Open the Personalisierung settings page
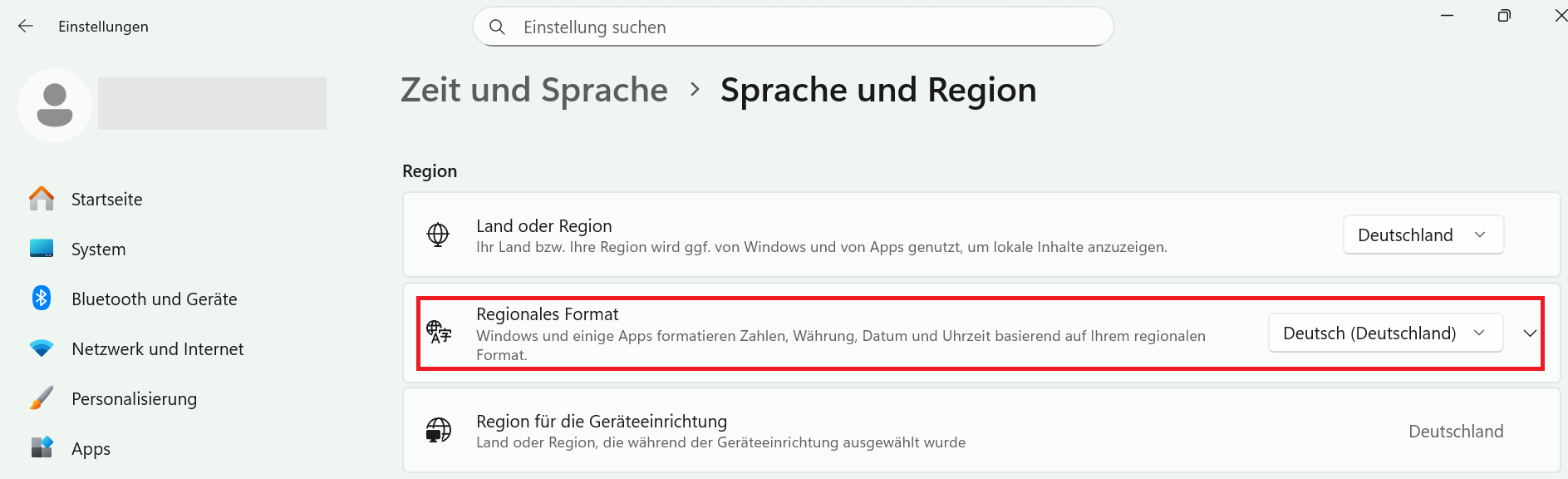Screen dimensions: 1568x479 coord(134,399)
